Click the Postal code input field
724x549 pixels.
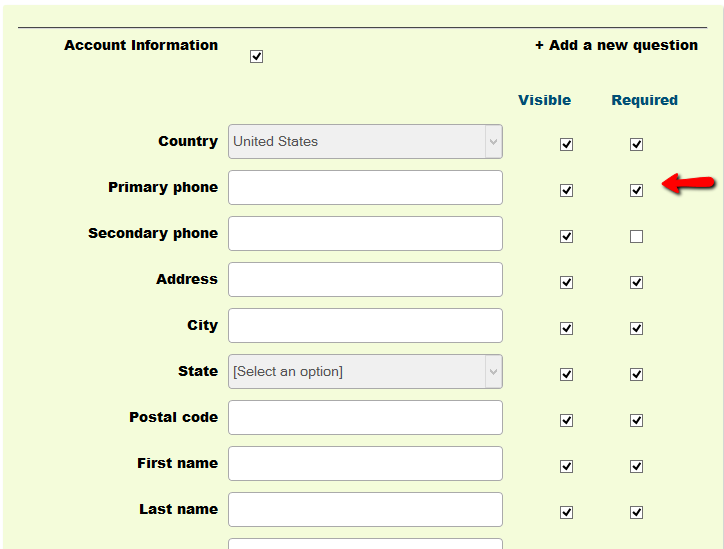tap(365, 418)
